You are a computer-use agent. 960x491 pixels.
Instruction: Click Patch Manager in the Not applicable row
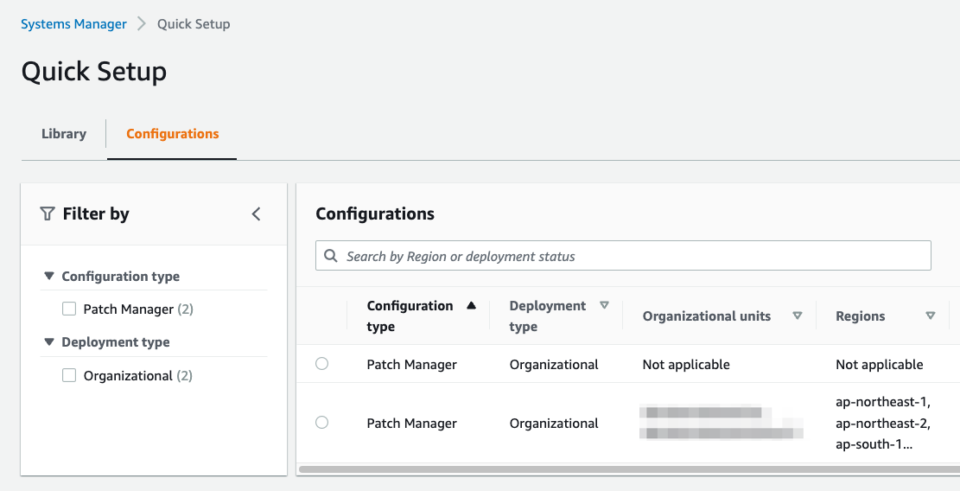coord(412,364)
